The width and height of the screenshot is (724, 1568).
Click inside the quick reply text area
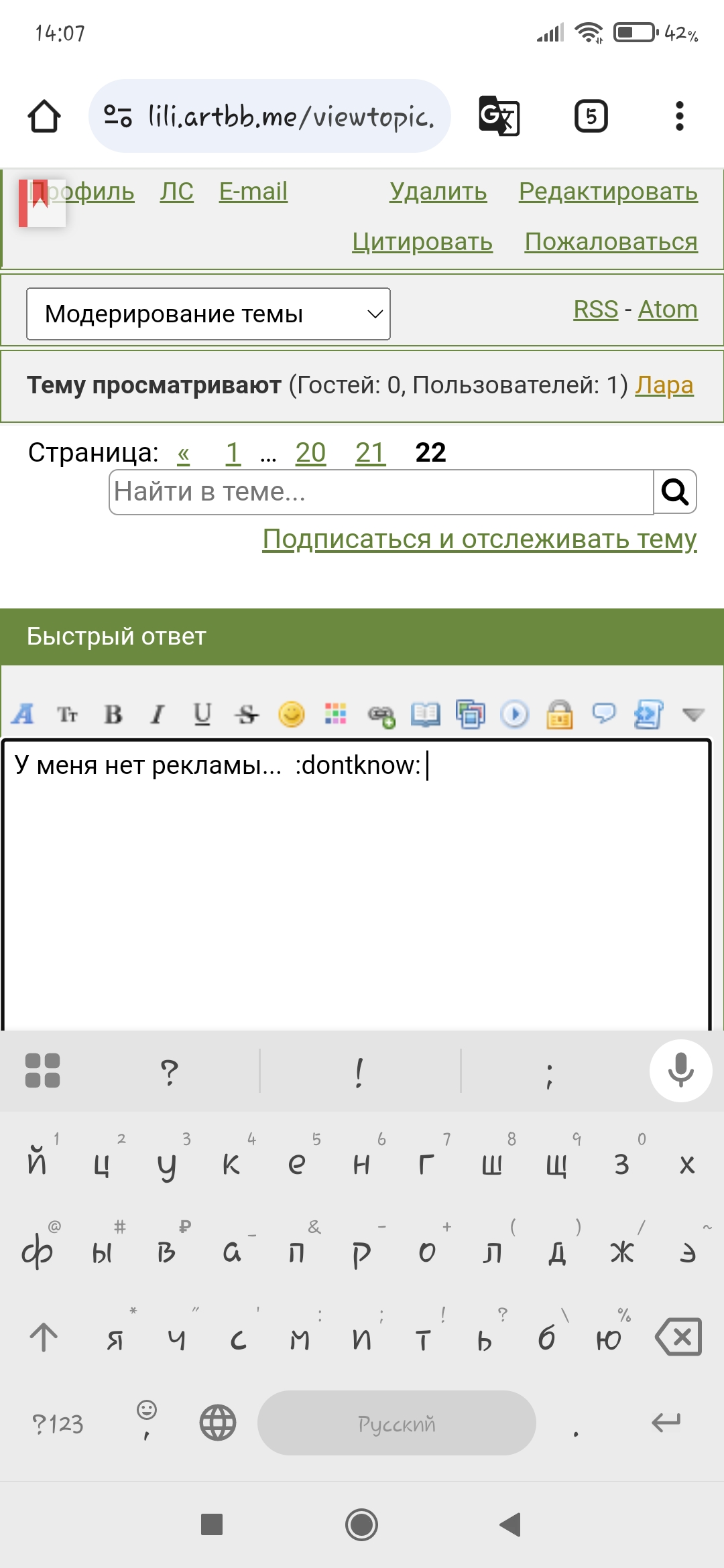pyautogui.click(x=356, y=885)
